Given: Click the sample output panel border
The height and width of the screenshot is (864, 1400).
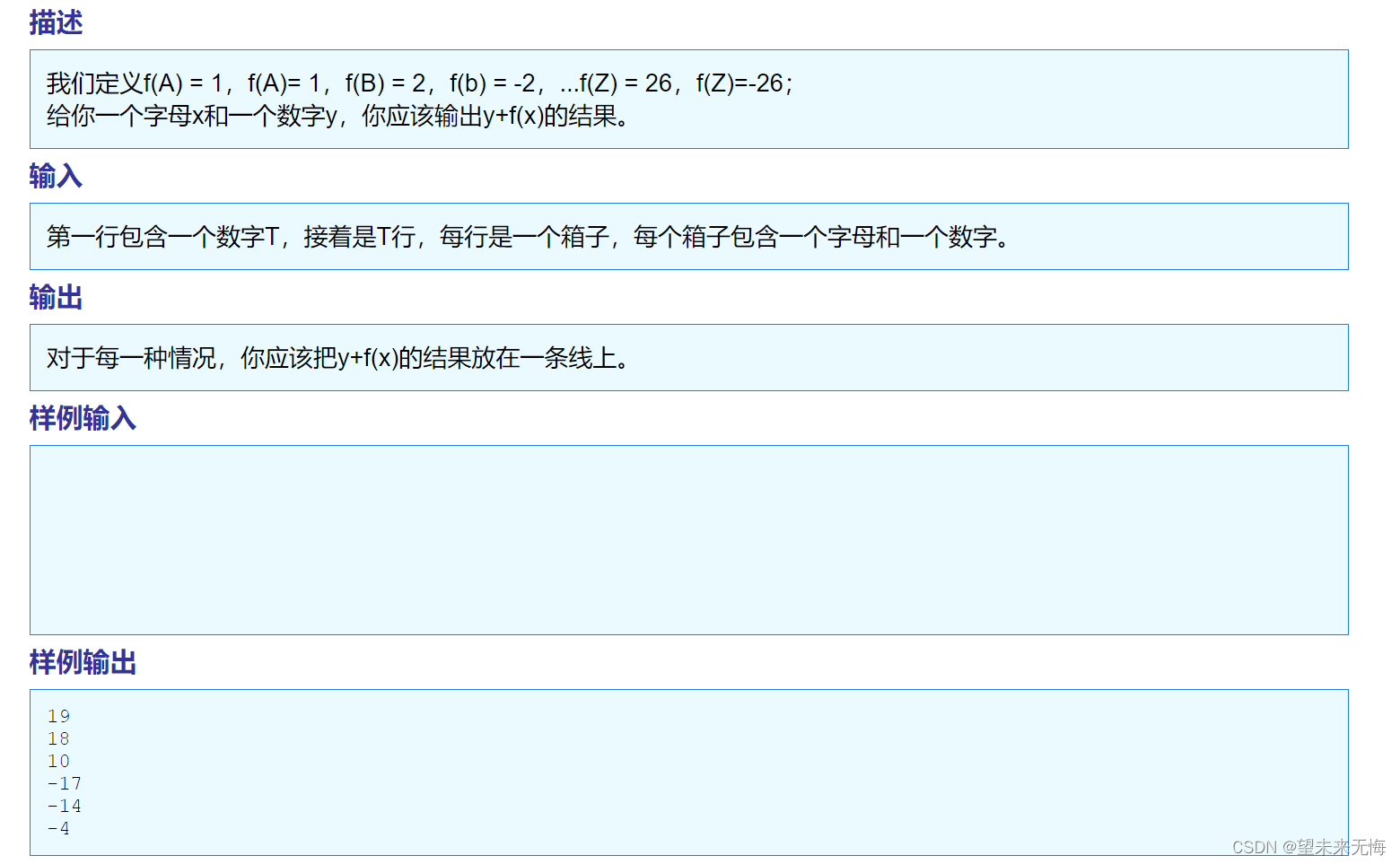Looking at the screenshot, I should (x=689, y=689).
